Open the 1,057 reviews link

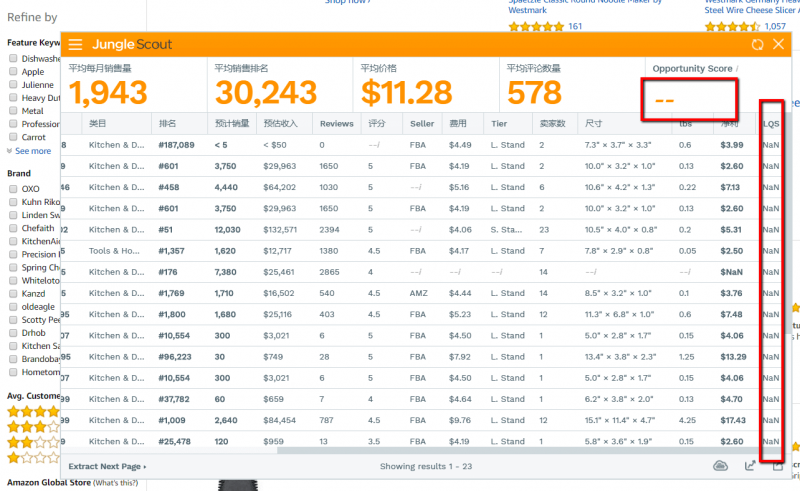point(775,26)
